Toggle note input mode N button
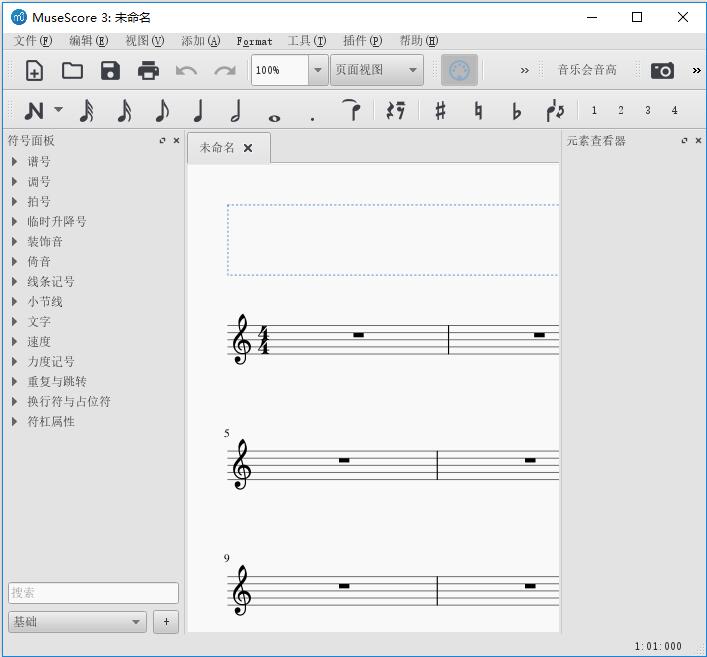This screenshot has width=707, height=657. (34, 110)
